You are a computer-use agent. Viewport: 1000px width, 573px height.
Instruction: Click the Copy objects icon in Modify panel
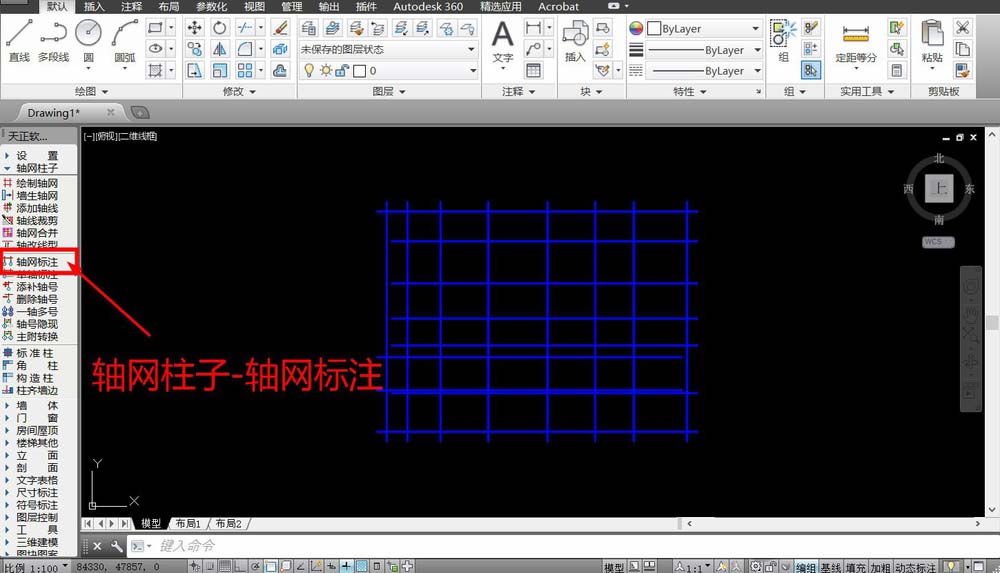coord(195,48)
